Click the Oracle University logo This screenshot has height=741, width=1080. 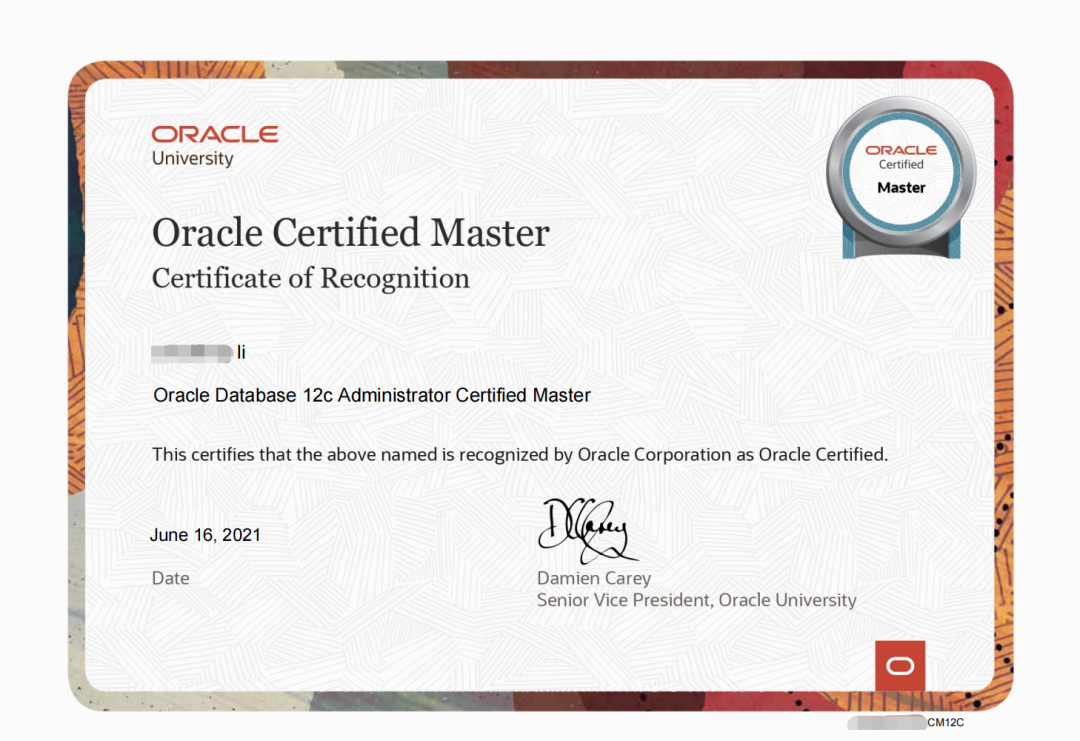click(214, 146)
